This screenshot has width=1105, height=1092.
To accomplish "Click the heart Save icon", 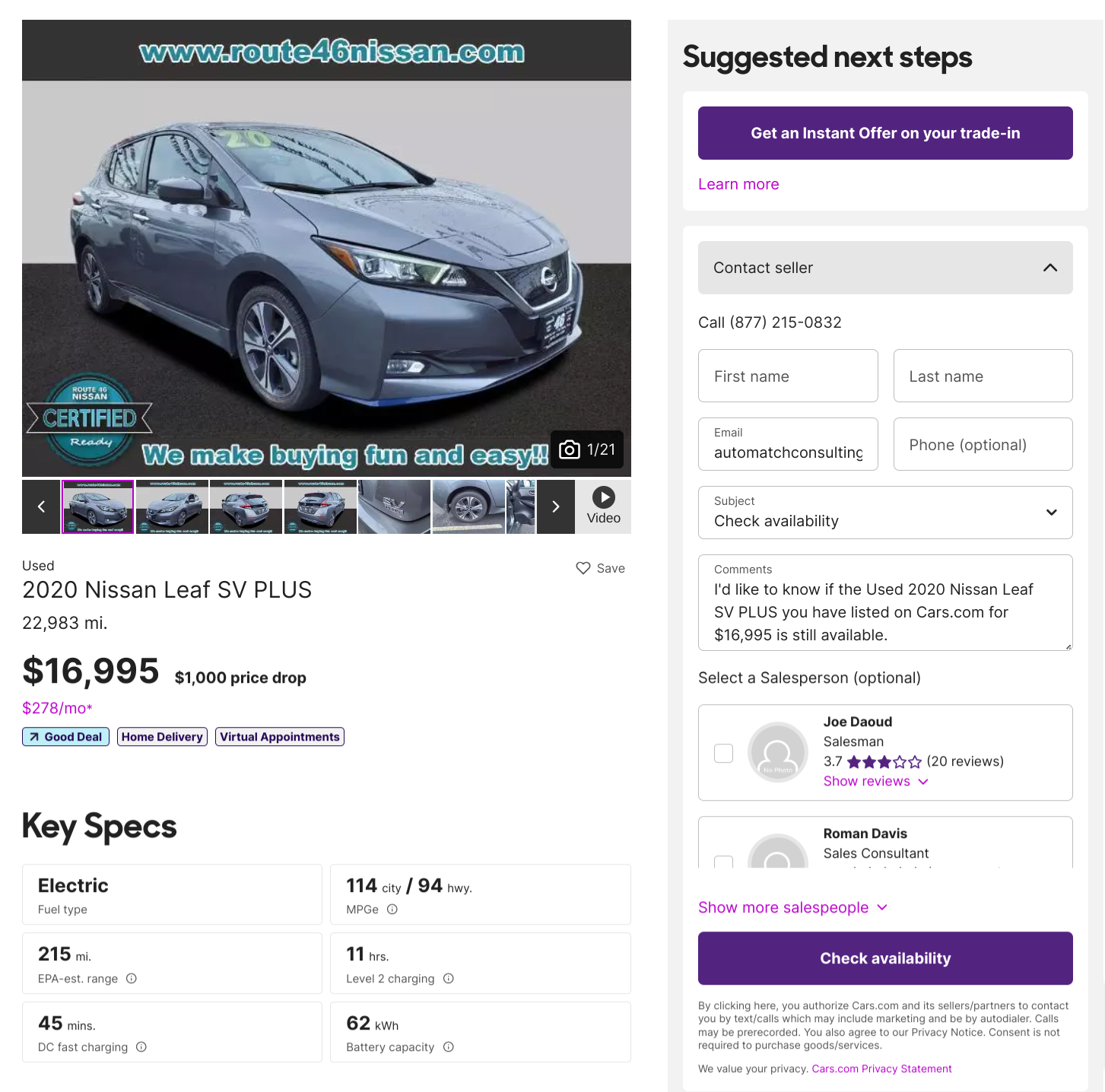I will (583, 568).
